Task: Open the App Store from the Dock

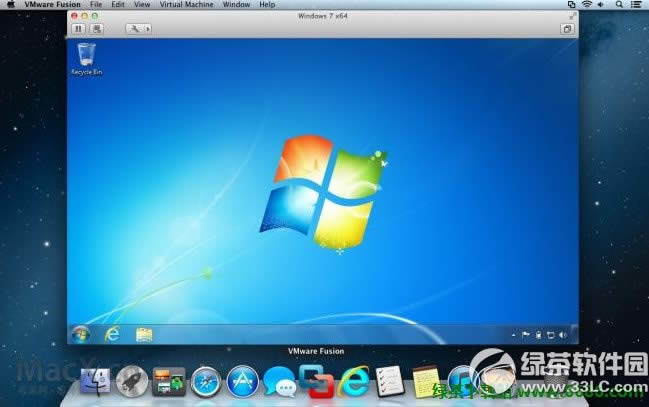Action: (243, 381)
